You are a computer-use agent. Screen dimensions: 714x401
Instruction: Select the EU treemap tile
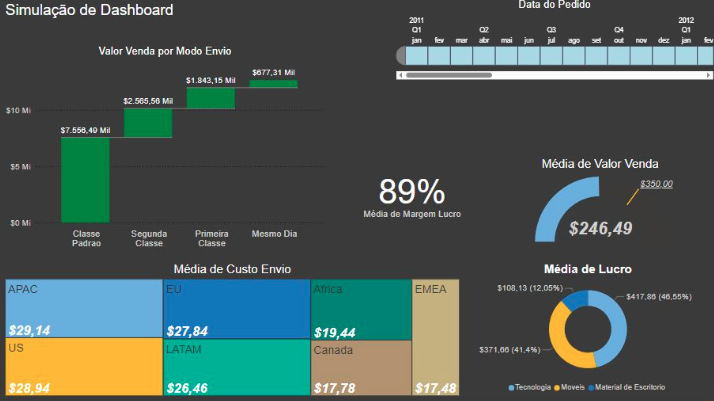[237, 309]
